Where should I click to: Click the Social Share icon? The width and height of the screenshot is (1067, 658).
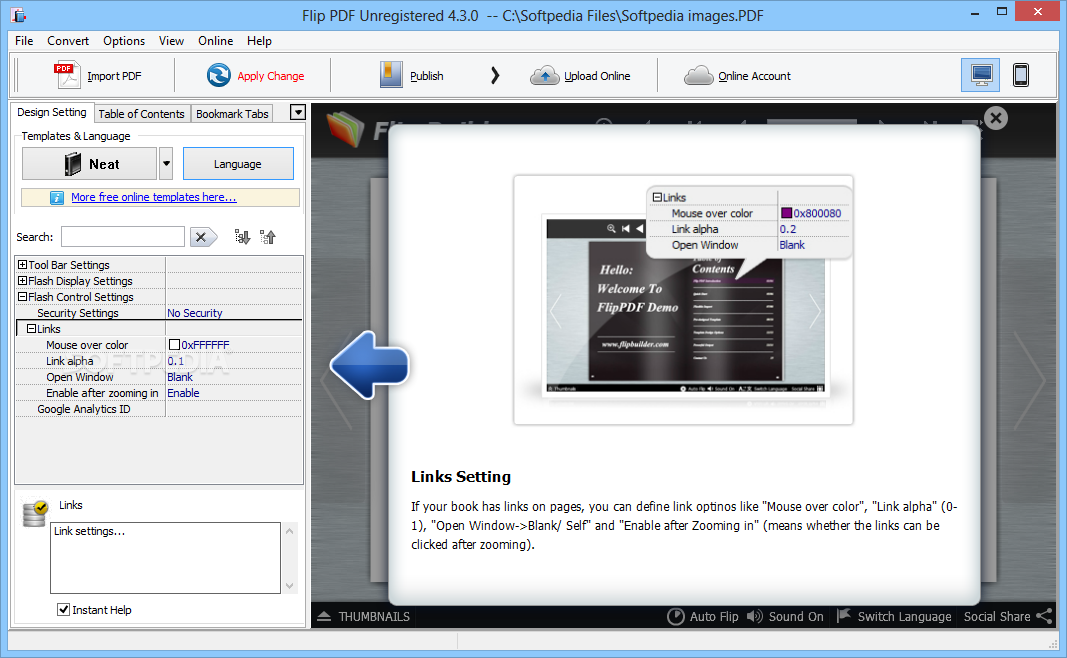tap(1044, 616)
